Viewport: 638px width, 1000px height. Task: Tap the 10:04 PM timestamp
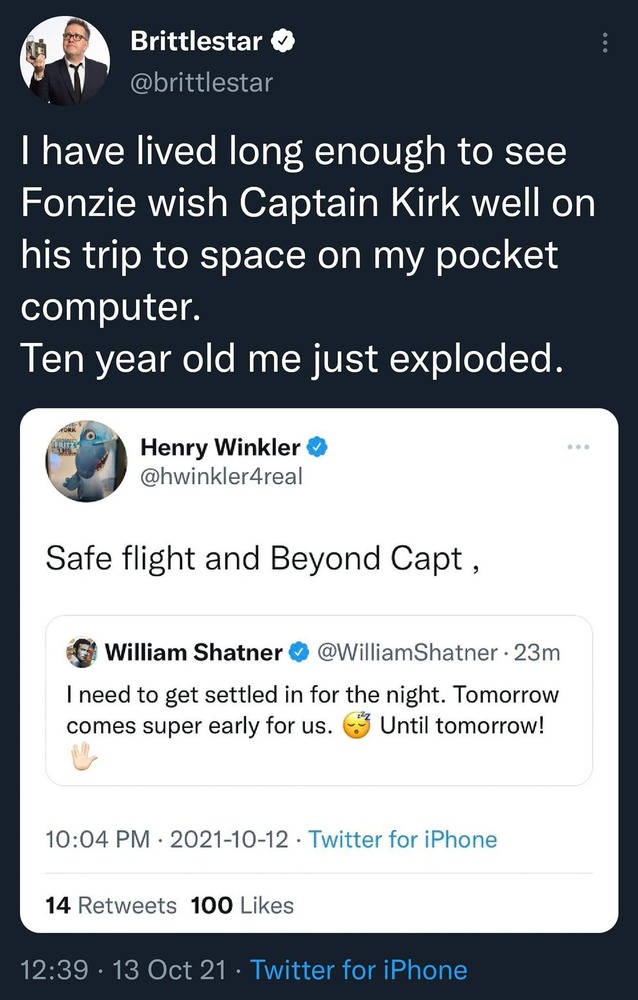click(97, 839)
